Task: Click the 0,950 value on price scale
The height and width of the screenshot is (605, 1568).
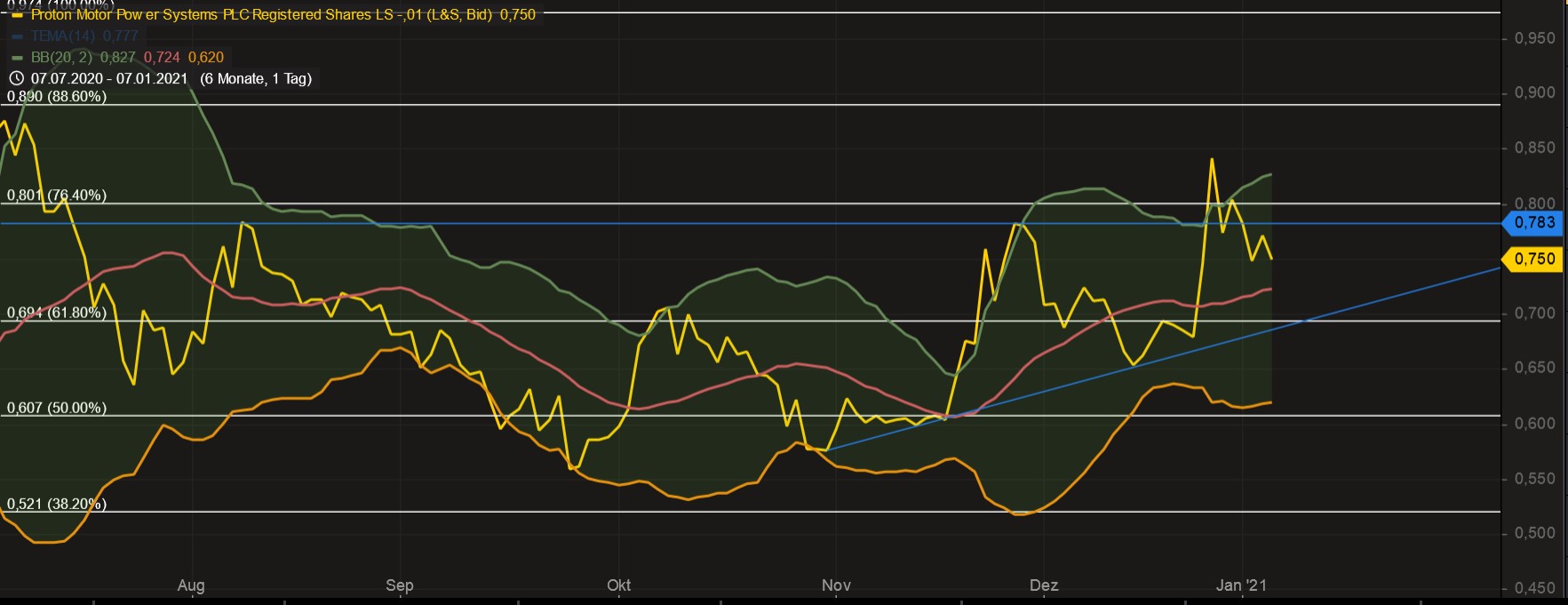Action: pyautogui.click(x=1534, y=38)
